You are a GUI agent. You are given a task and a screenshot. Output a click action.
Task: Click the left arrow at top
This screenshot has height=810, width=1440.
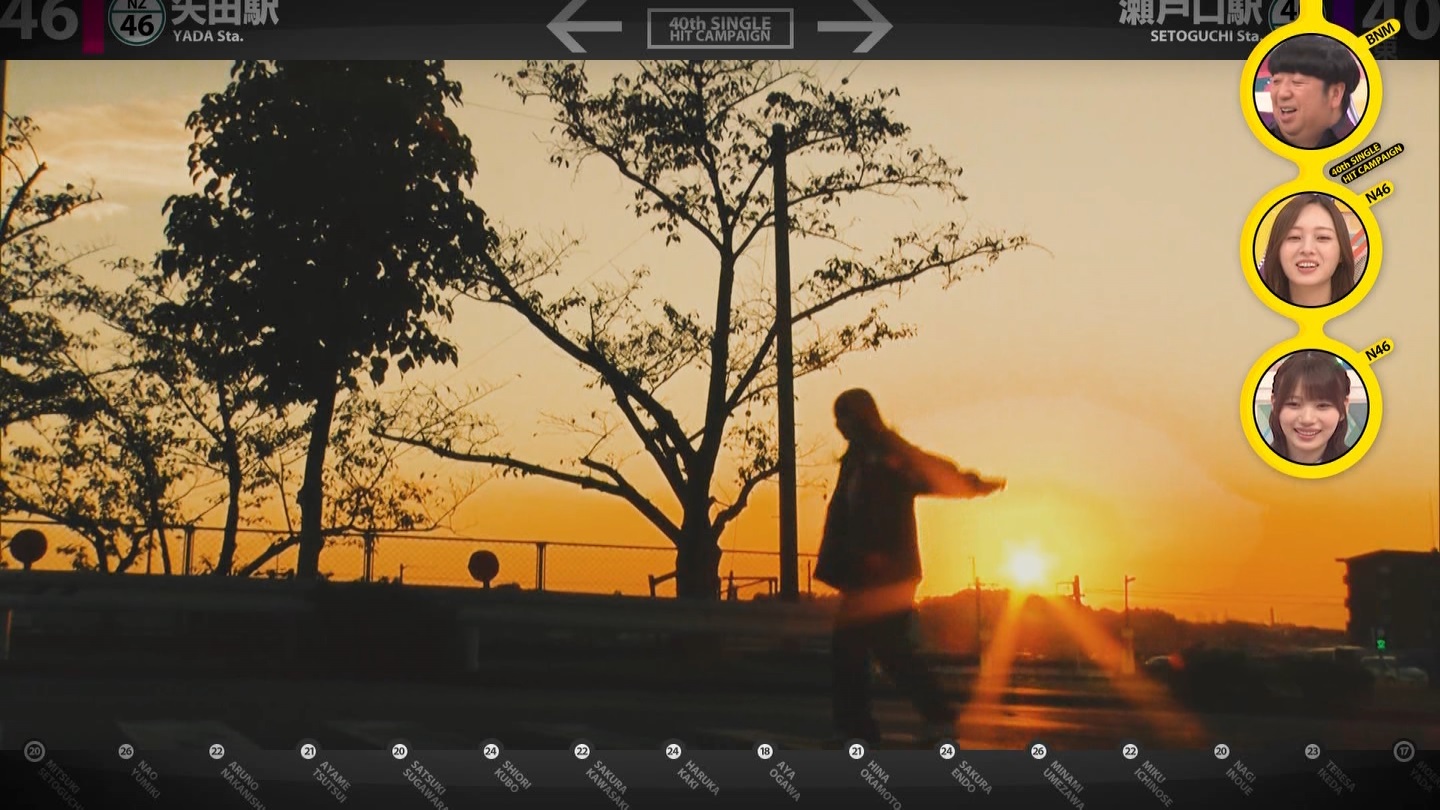coord(584,26)
